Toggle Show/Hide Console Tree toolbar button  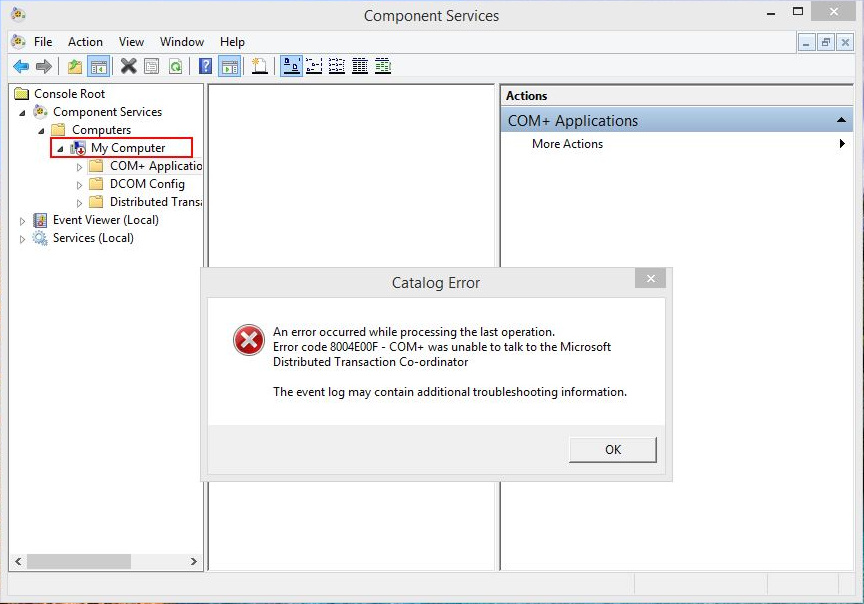[99, 67]
